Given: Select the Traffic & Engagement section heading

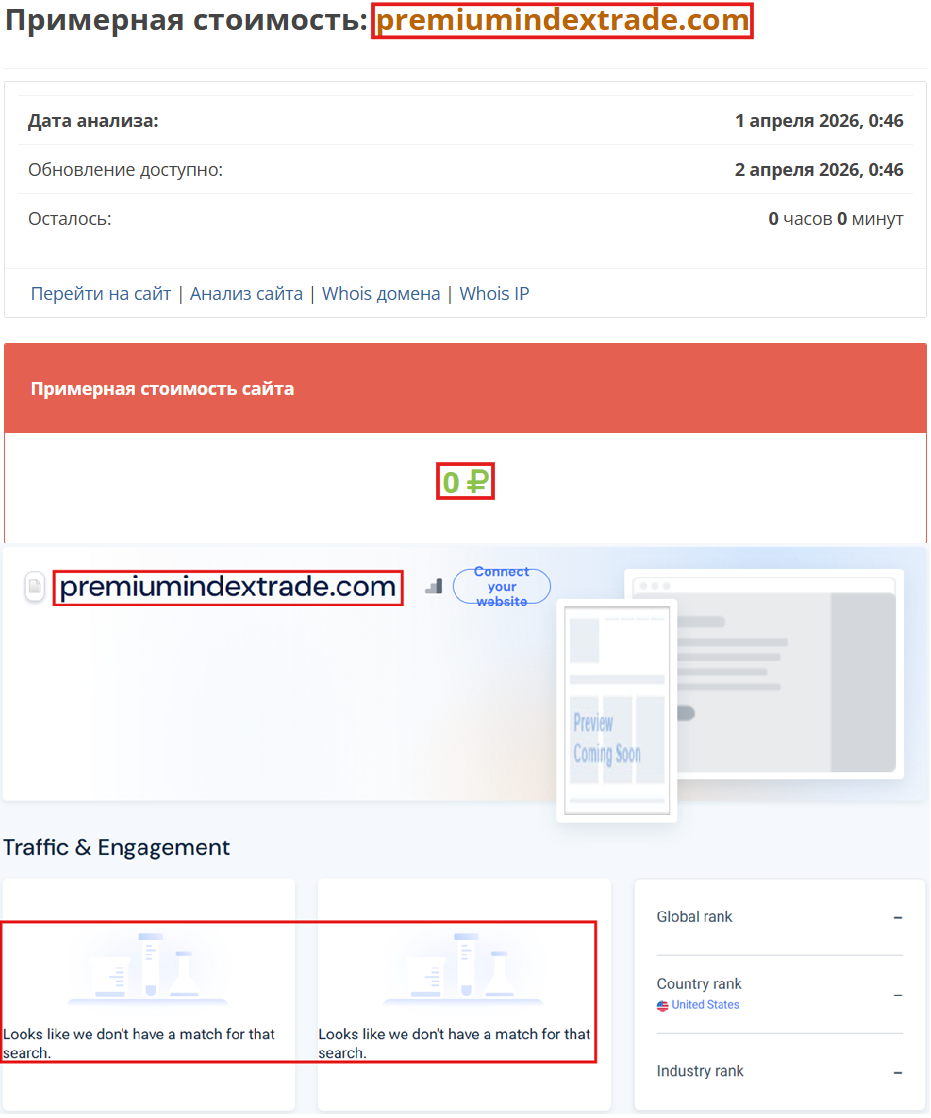Looking at the screenshot, I should click(x=116, y=847).
